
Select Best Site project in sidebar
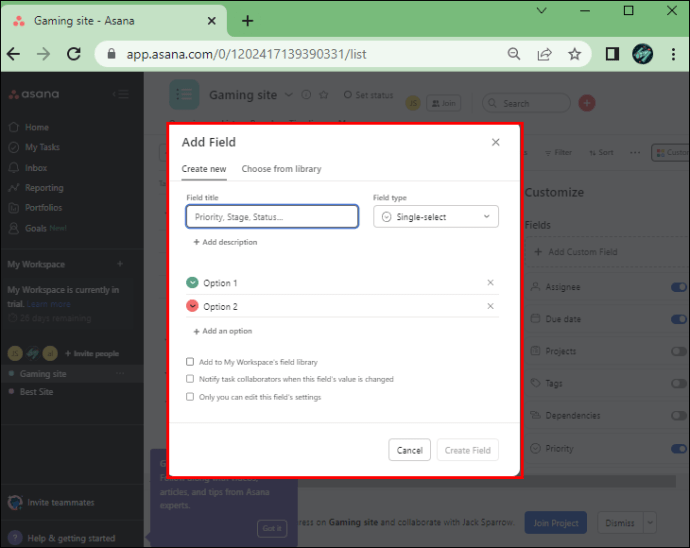[36, 392]
